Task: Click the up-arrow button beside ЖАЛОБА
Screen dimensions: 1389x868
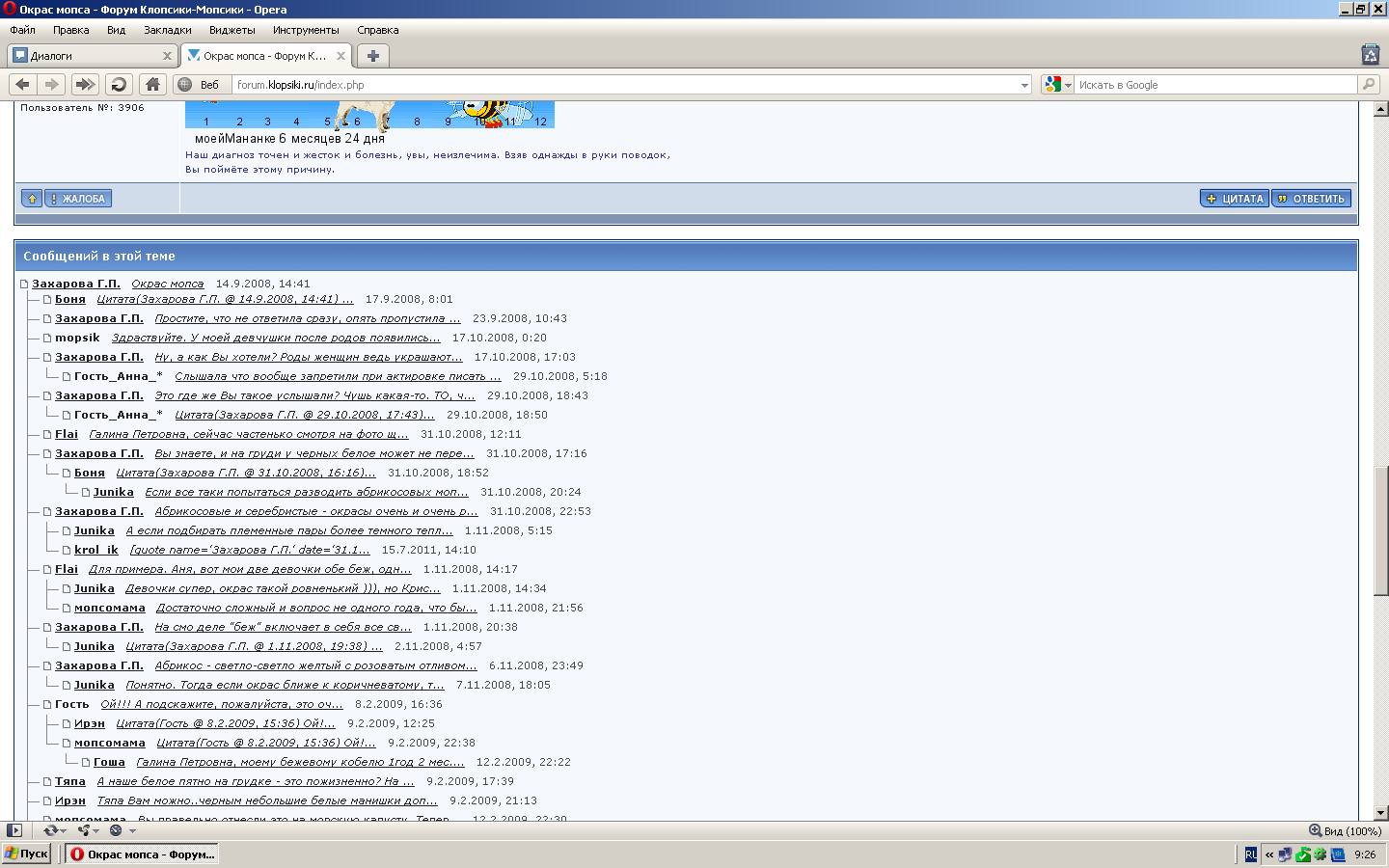Action: pyautogui.click(x=32, y=199)
